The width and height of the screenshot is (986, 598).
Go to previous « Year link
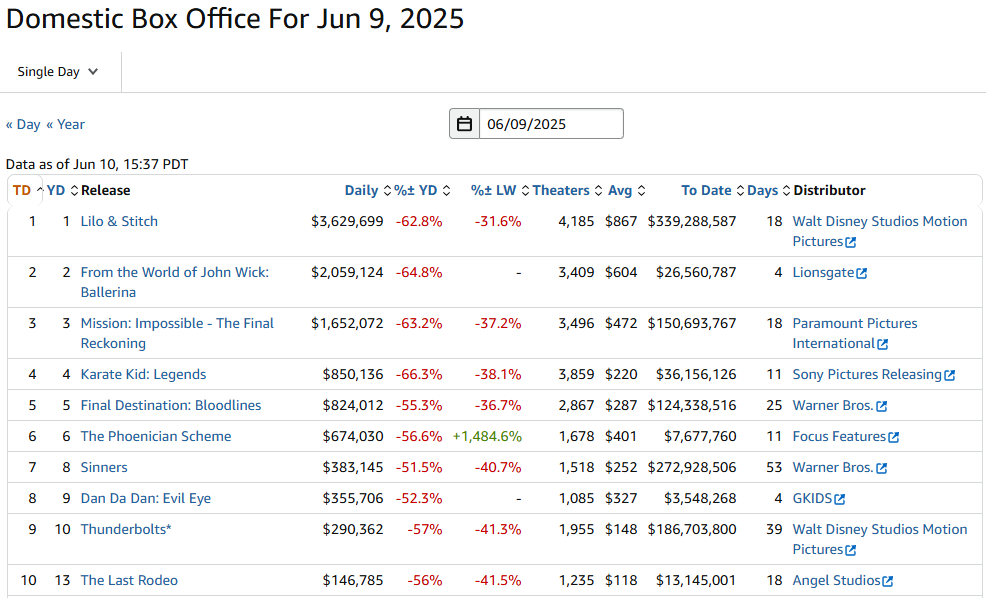click(65, 125)
